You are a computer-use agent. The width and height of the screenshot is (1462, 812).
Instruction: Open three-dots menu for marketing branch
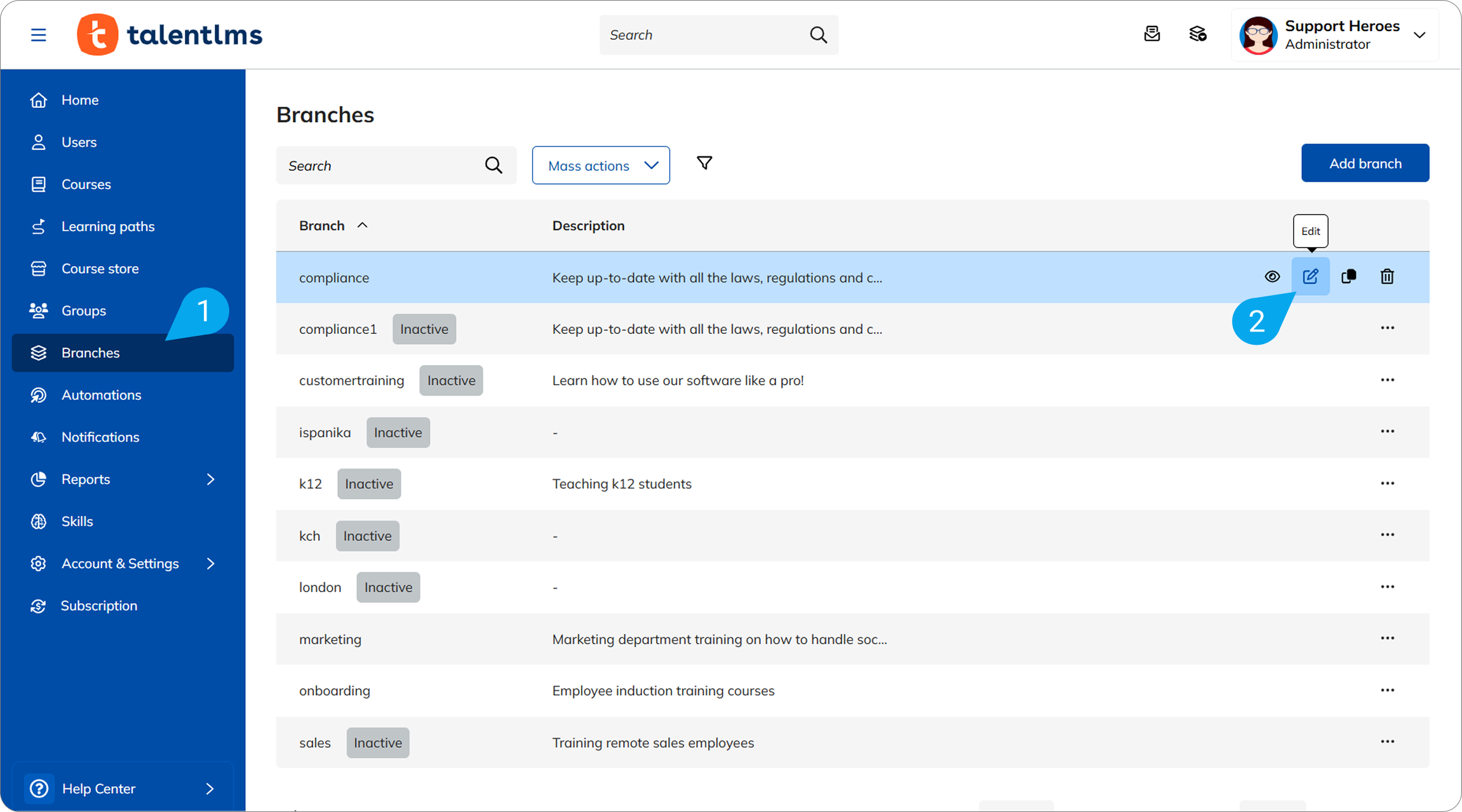(1387, 639)
